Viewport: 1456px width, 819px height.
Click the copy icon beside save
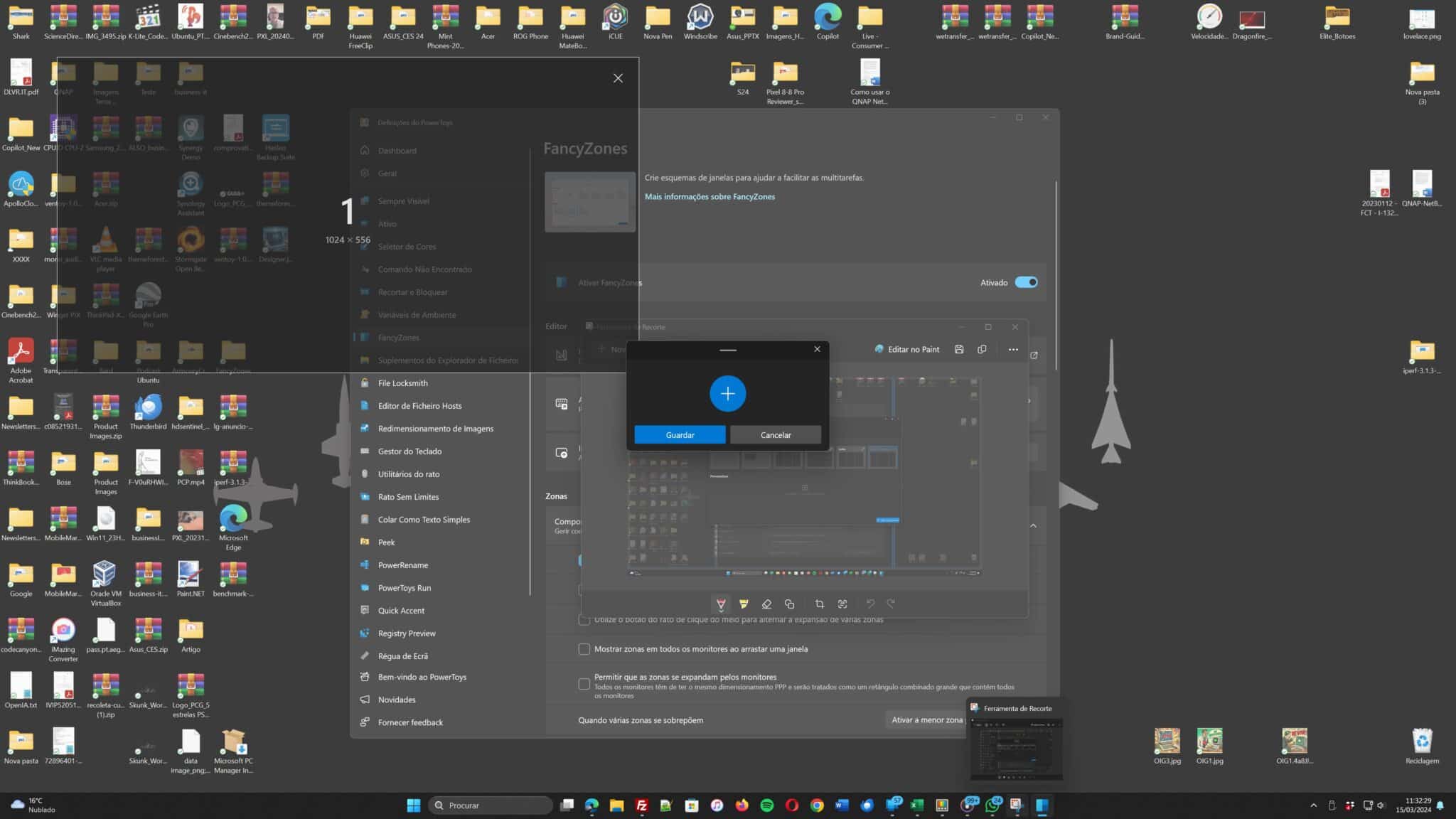tap(982, 349)
